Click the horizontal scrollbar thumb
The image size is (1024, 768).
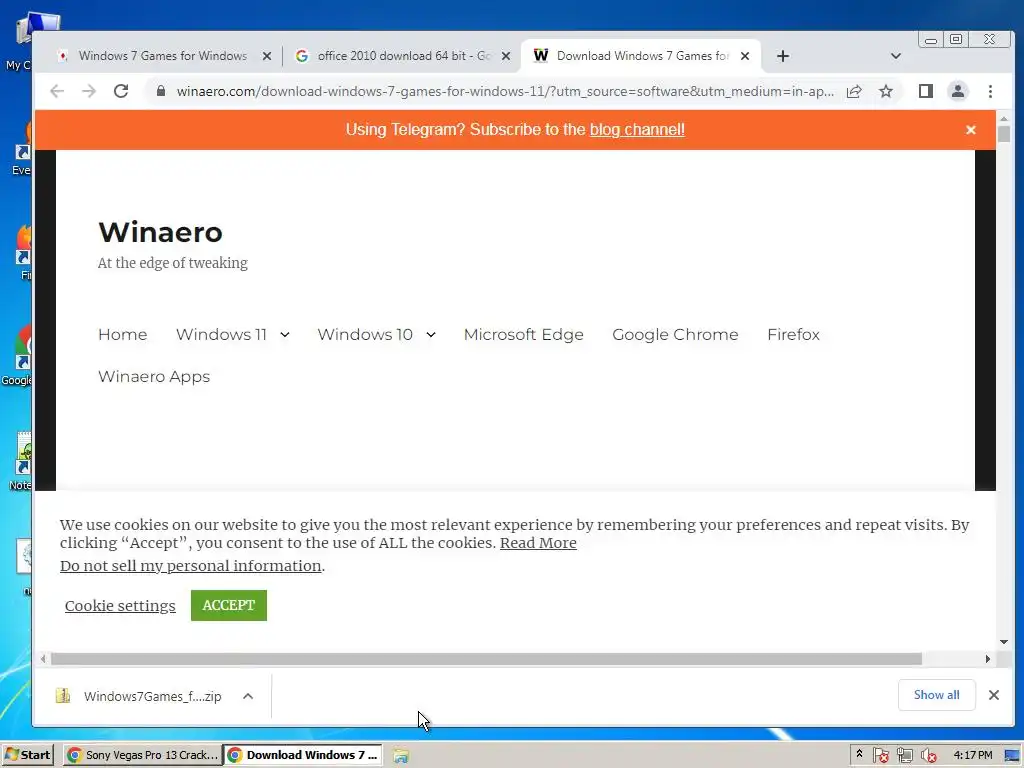pos(487,659)
